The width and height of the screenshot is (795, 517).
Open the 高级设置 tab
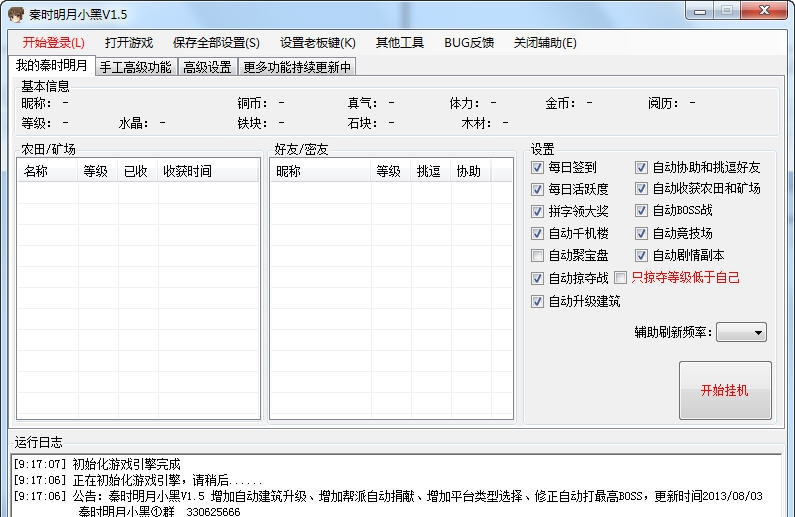[207, 67]
